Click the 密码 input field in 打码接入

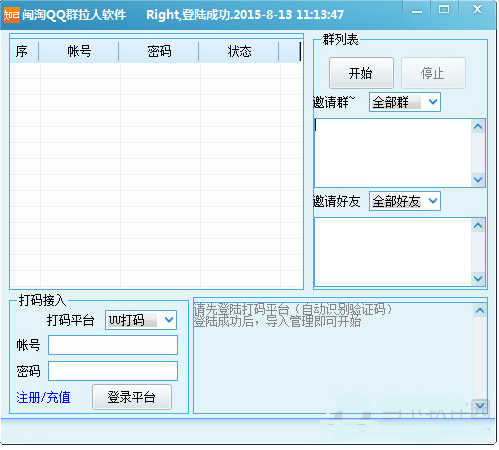pos(113,371)
